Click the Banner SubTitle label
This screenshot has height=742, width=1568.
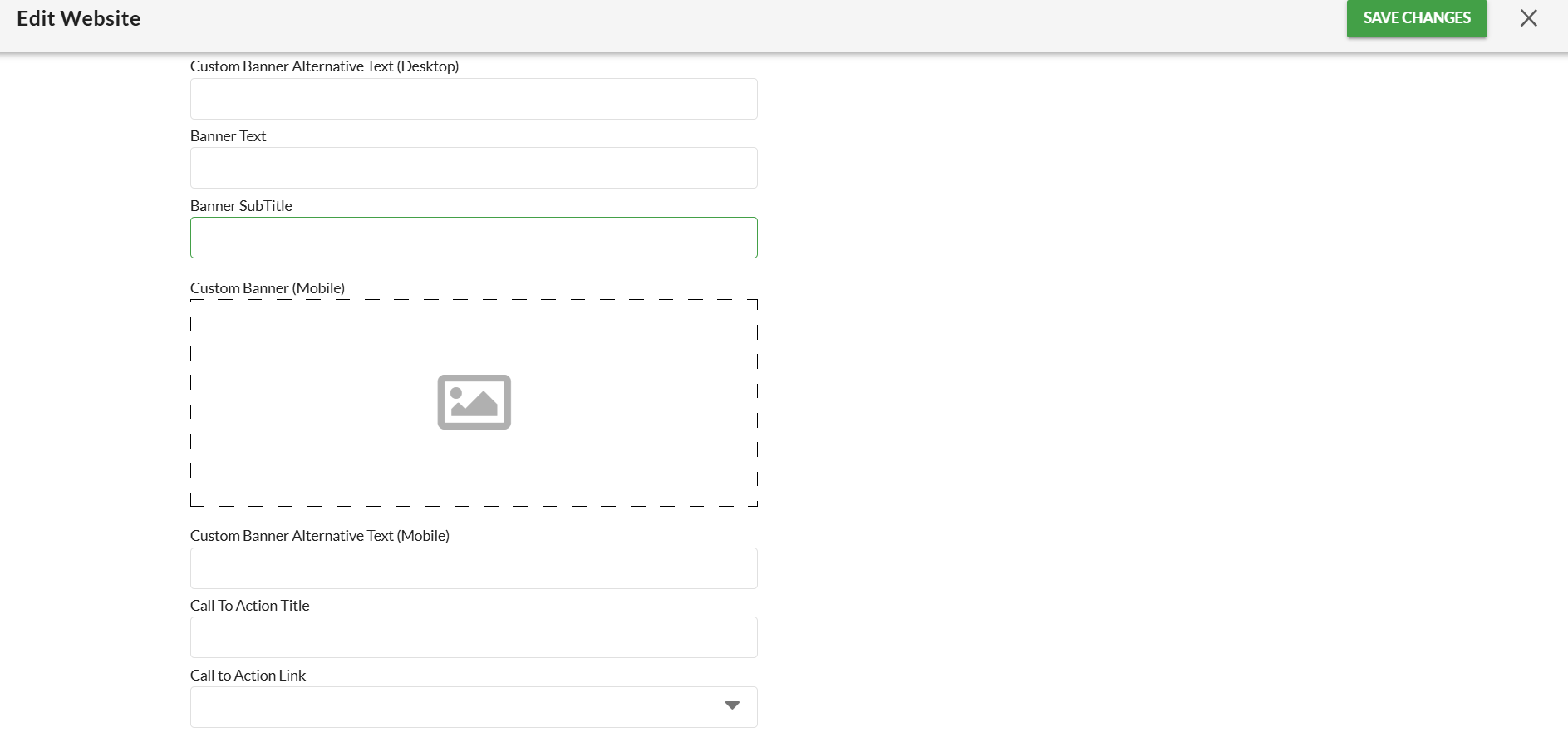[241, 206]
